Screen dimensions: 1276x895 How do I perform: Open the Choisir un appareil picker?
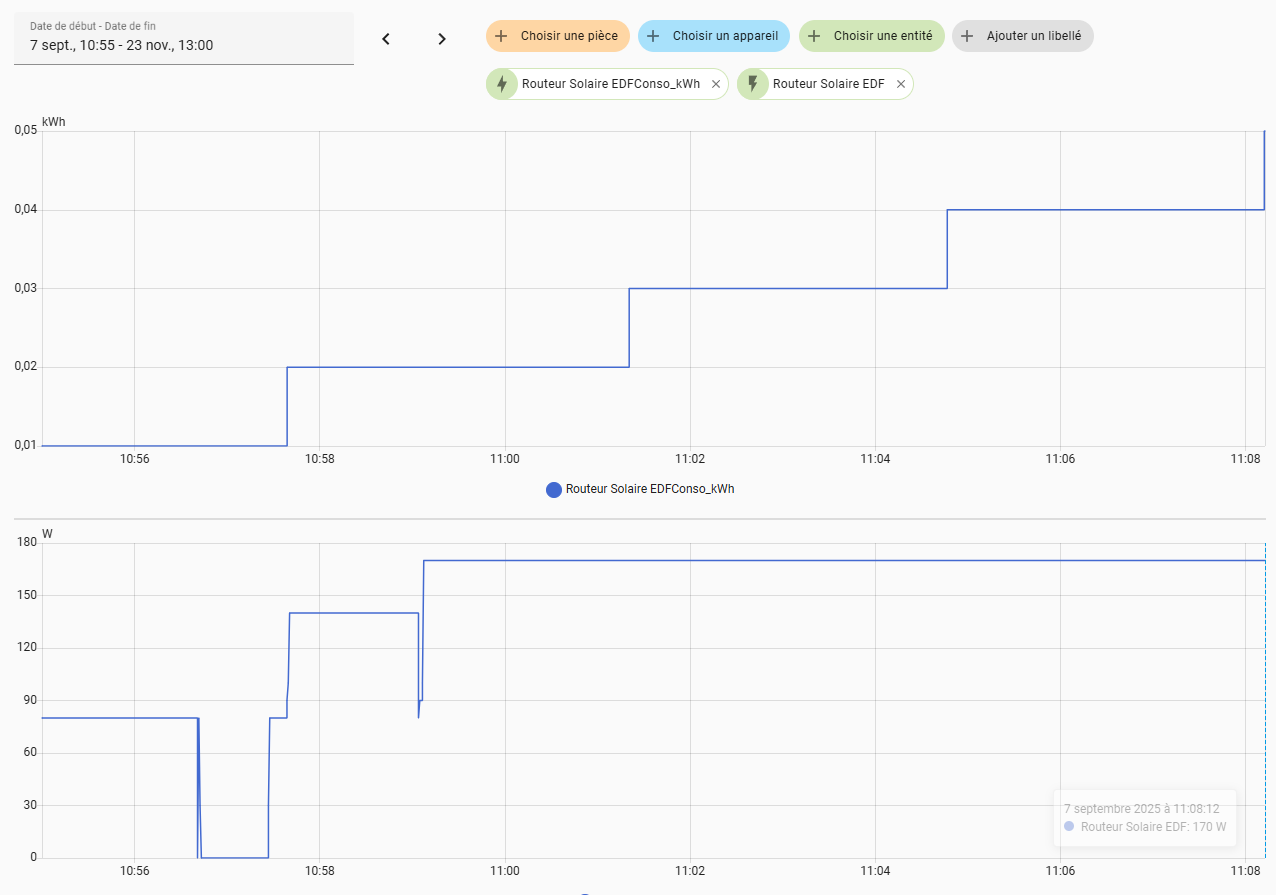(x=713, y=36)
